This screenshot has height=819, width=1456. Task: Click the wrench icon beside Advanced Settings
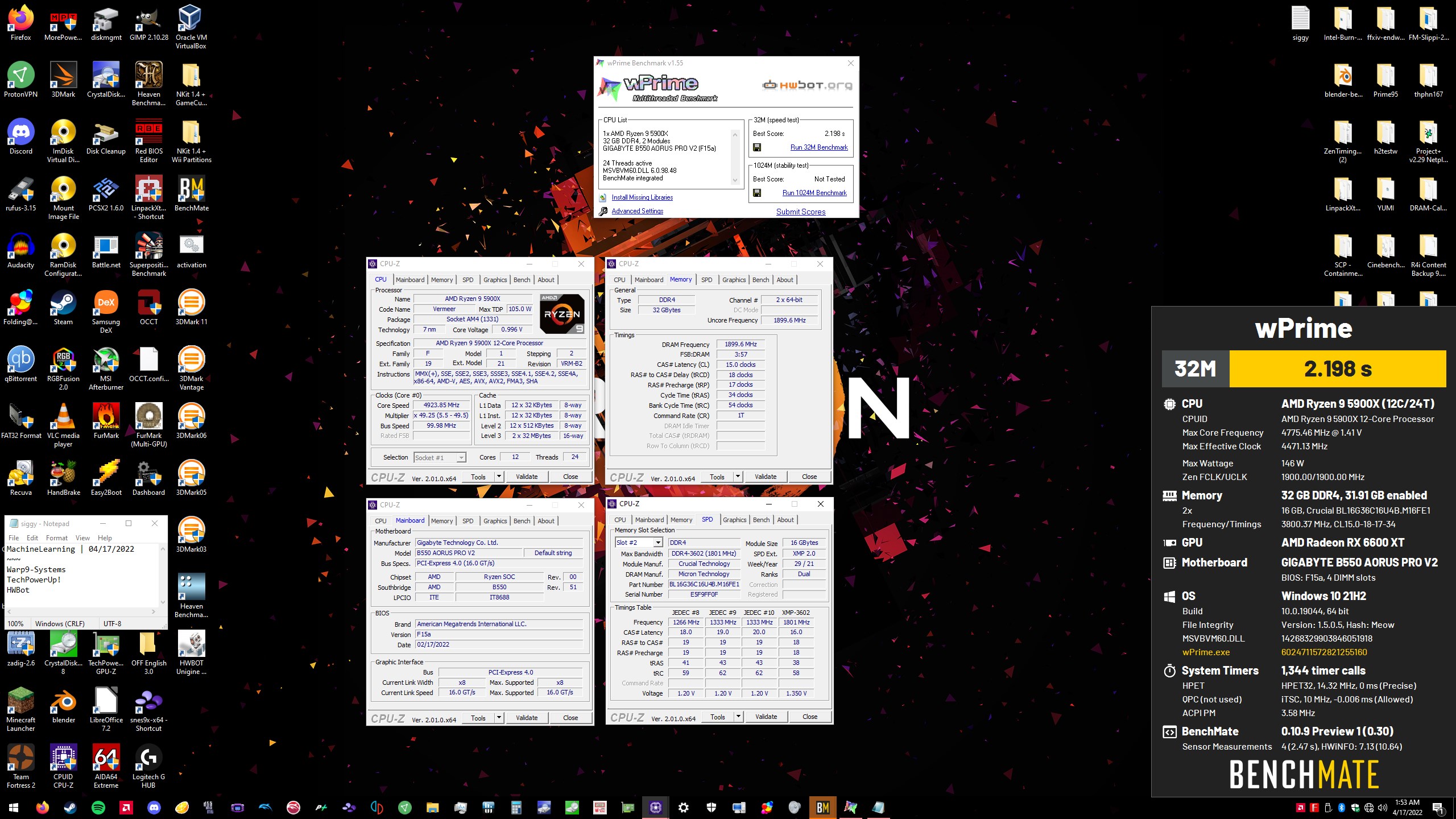(x=603, y=211)
